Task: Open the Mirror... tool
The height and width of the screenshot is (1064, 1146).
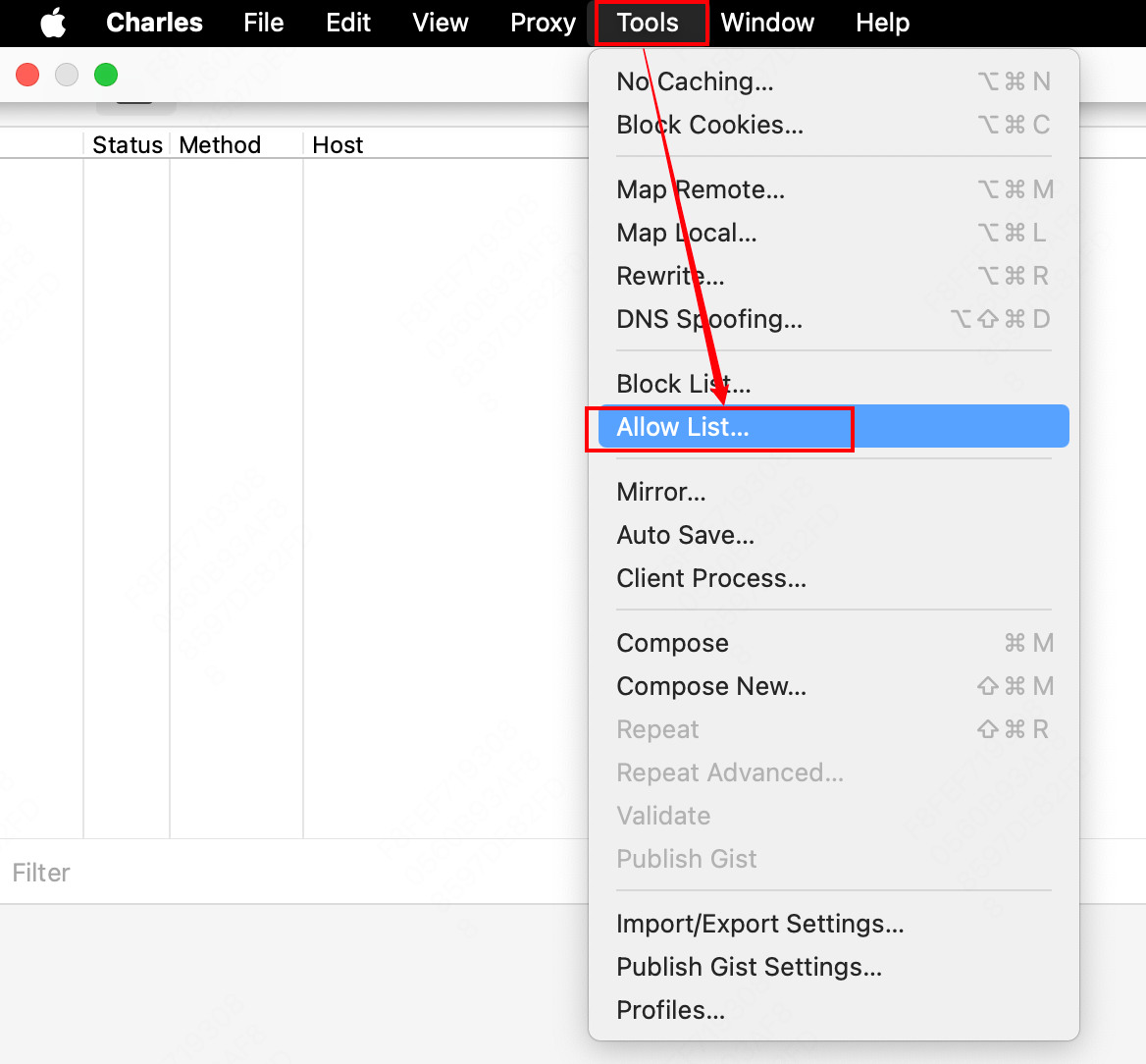Action: click(833, 492)
